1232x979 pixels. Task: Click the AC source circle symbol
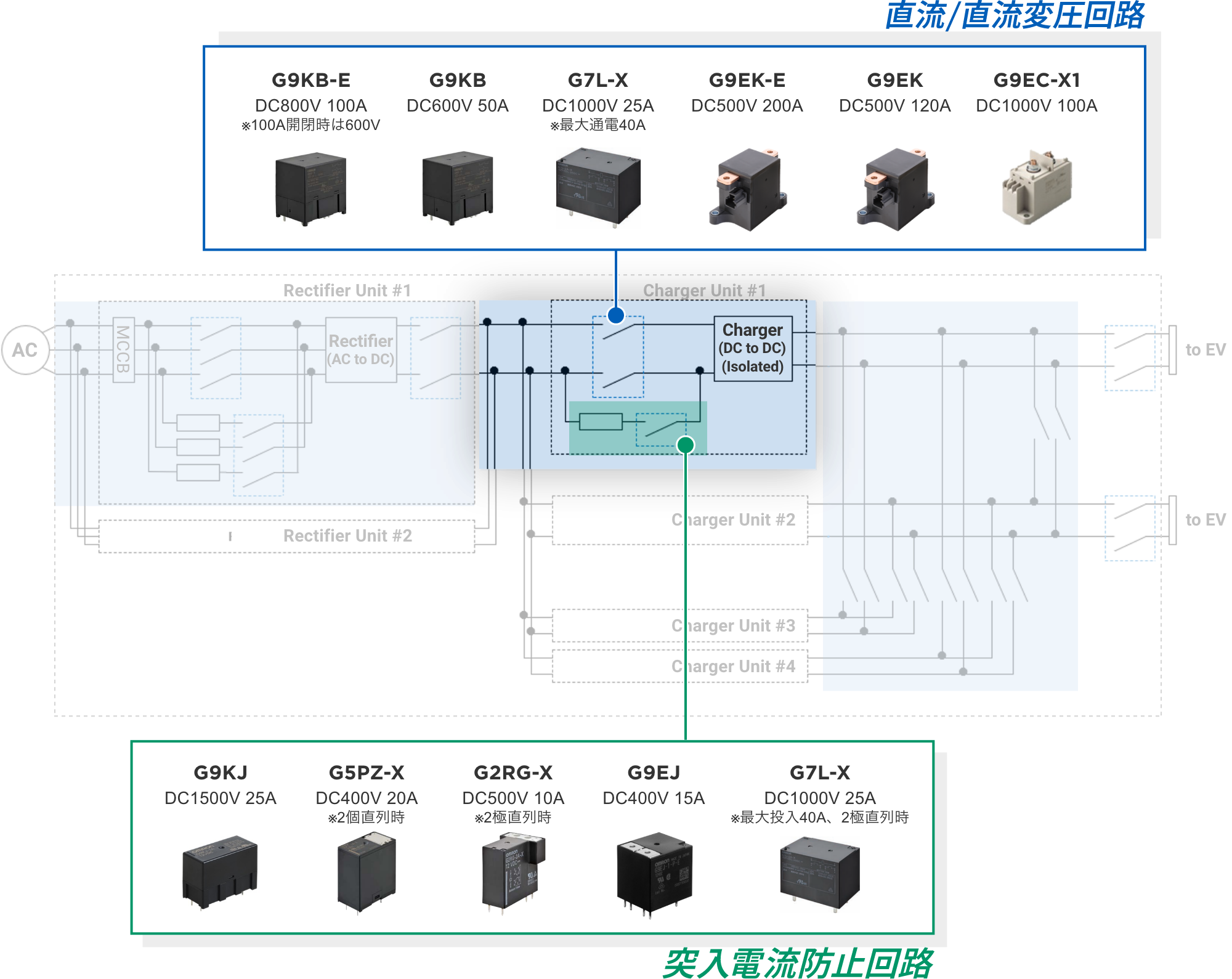pos(25,350)
